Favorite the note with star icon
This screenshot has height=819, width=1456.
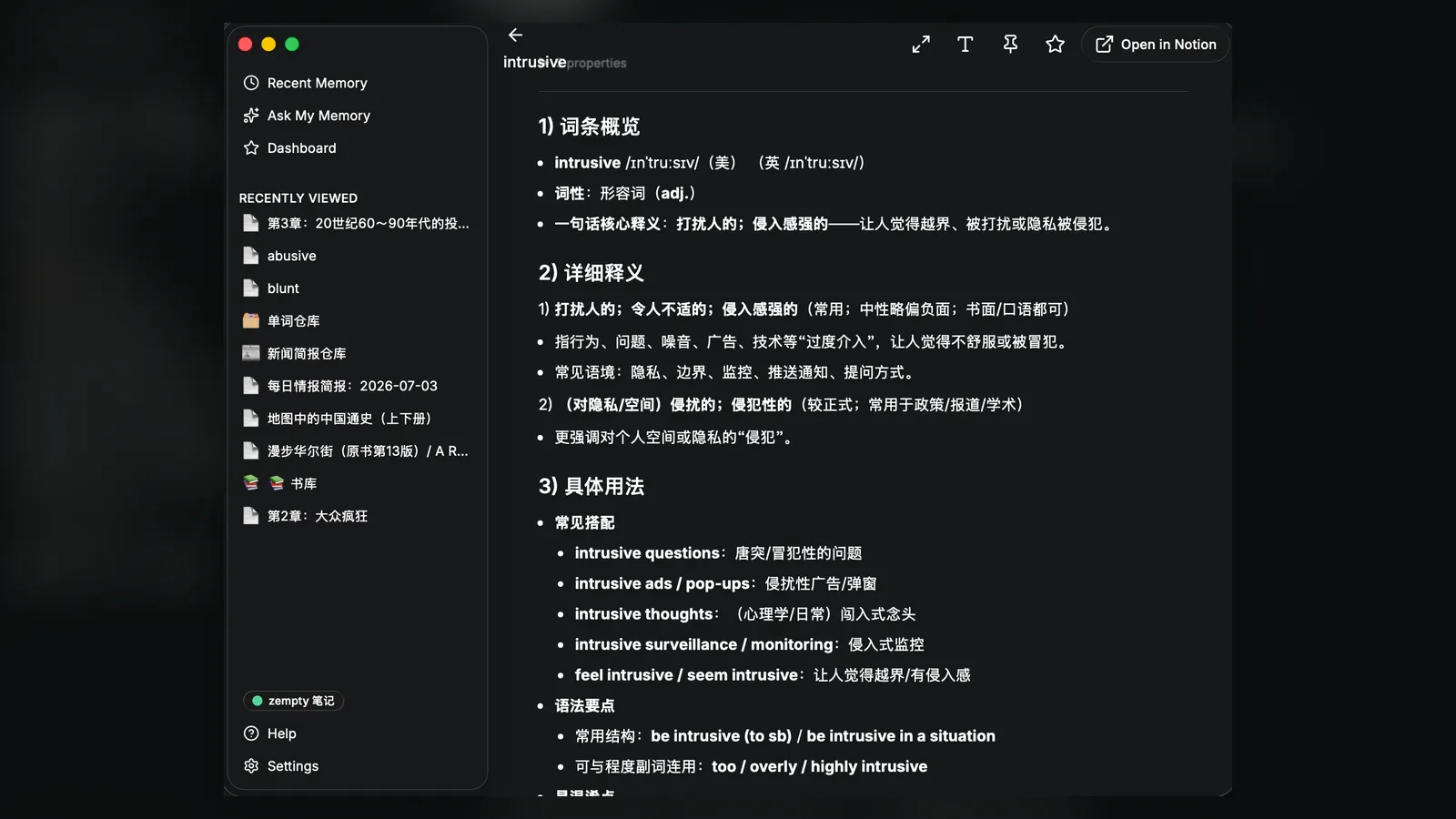click(x=1055, y=44)
